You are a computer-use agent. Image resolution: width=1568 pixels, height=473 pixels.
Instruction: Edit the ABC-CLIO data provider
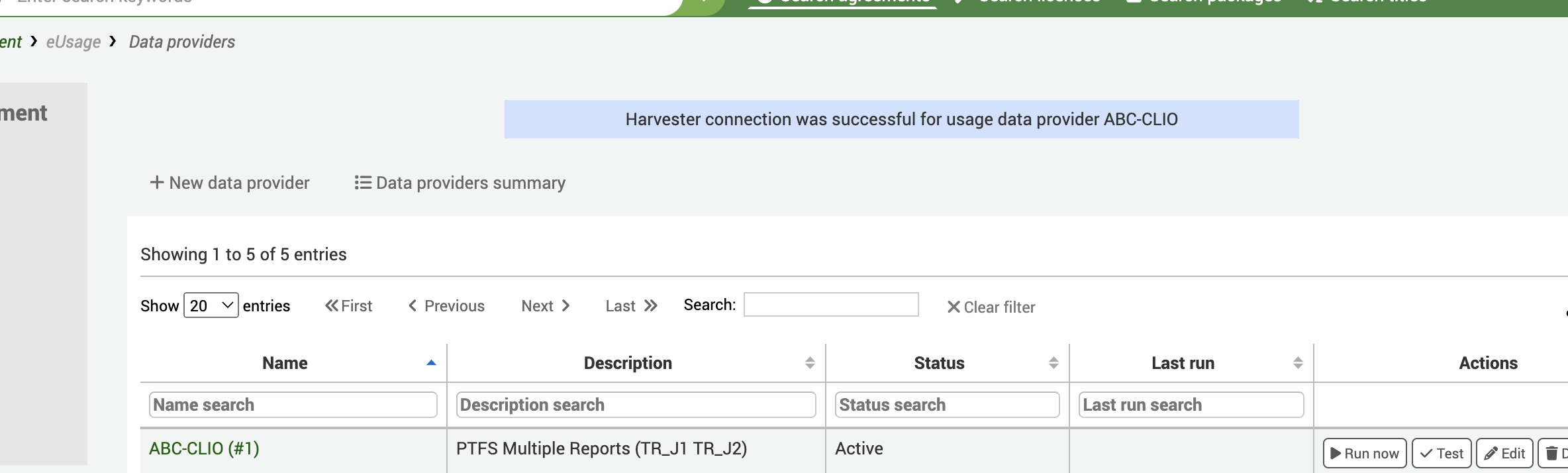point(1504,453)
